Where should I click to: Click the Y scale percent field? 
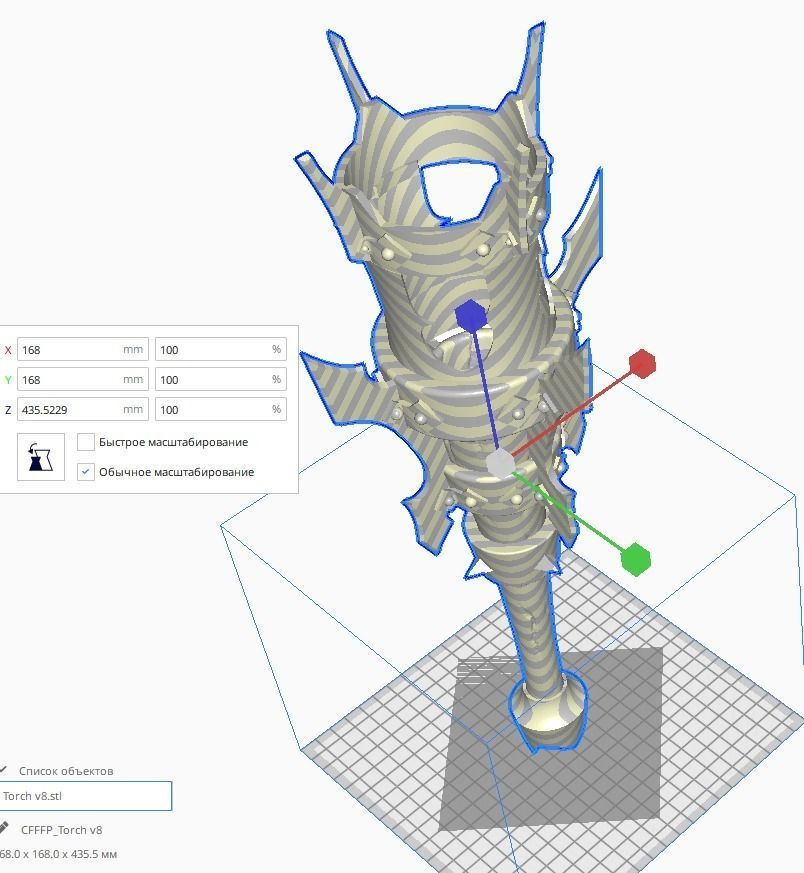(x=220, y=379)
